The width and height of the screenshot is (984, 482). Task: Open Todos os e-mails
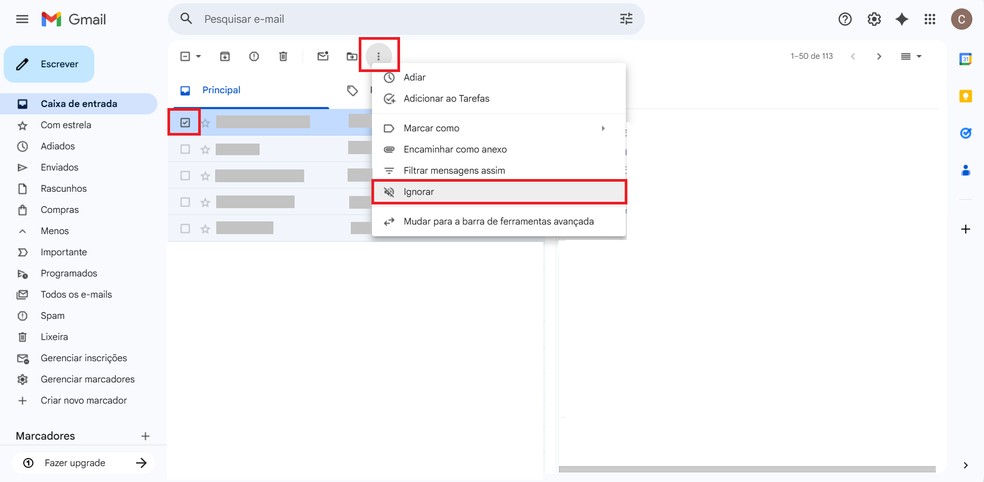pos(78,294)
